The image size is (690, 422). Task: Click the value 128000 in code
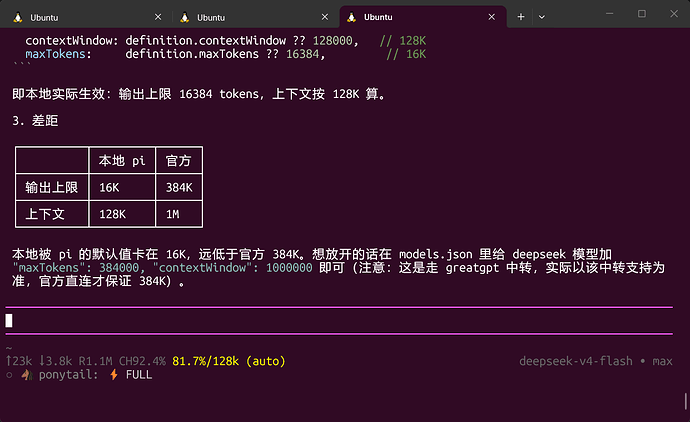pos(333,41)
